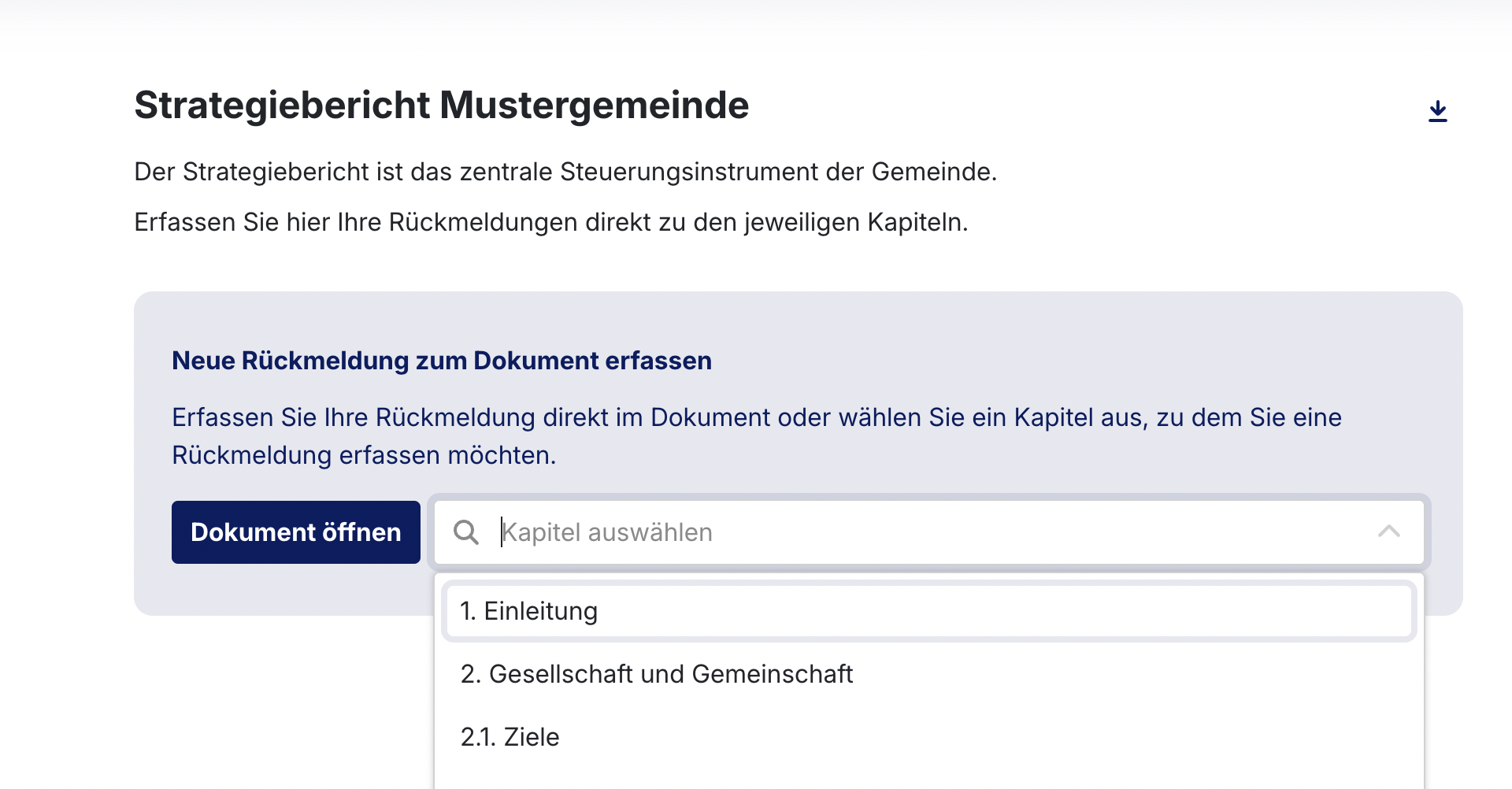The height and width of the screenshot is (789, 1512).
Task: Click the sentence about zentrale Steuerungsinstrument
Action: tap(565, 172)
